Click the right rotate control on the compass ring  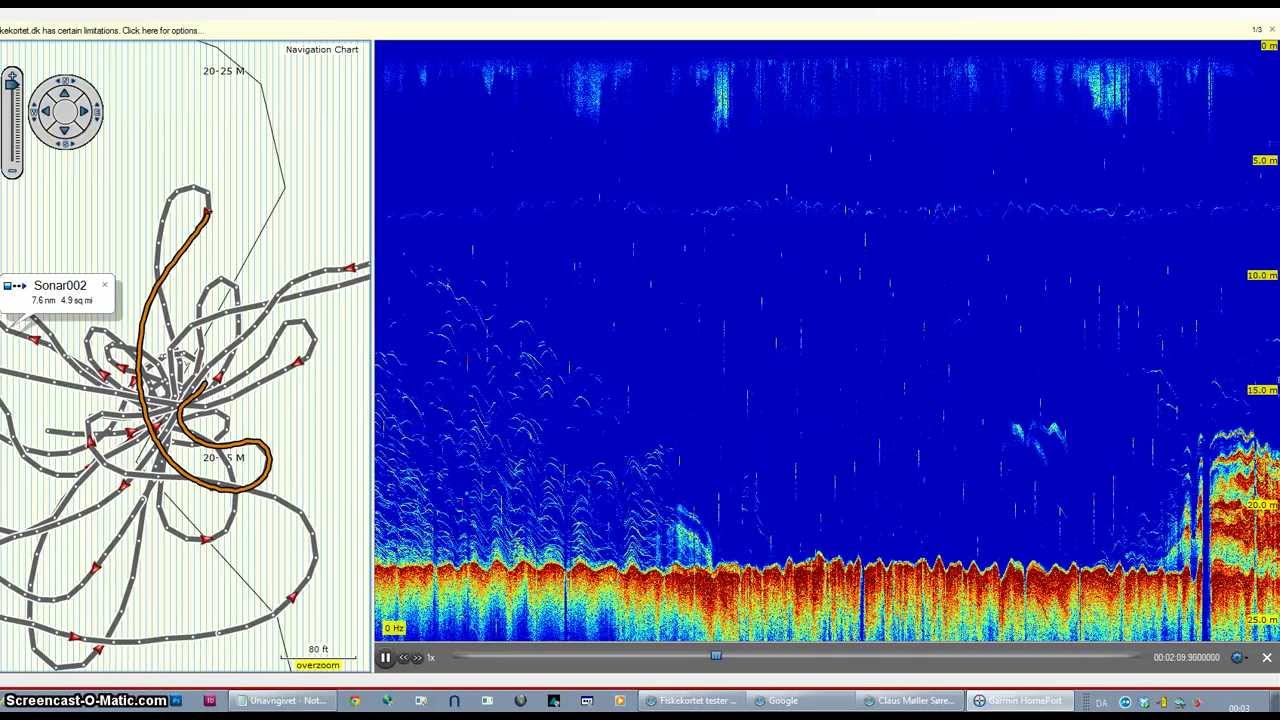click(x=97, y=112)
